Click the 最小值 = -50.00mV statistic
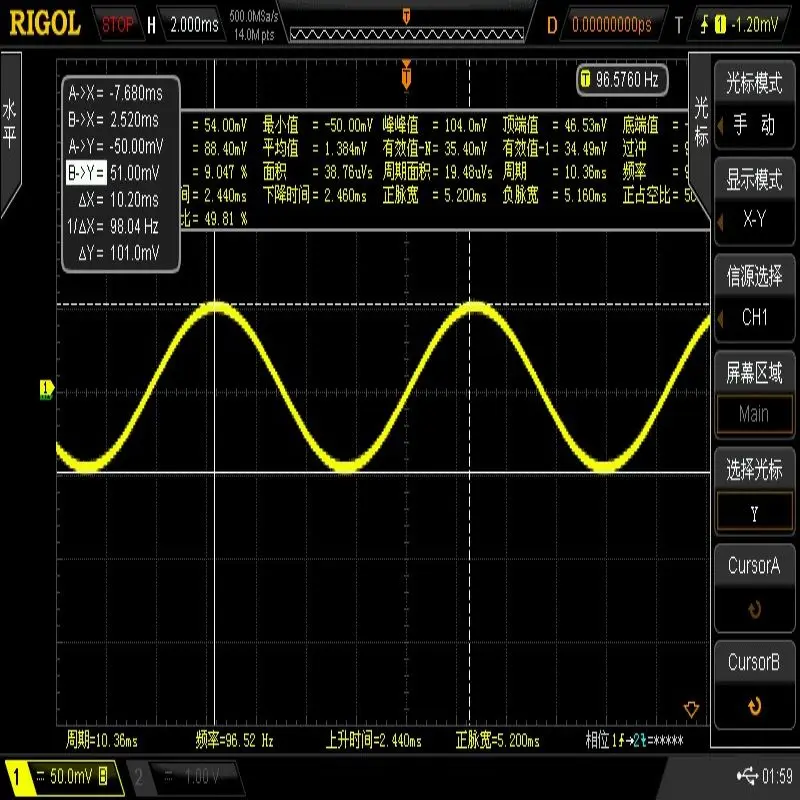This screenshot has height=800, width=800. 317,125
